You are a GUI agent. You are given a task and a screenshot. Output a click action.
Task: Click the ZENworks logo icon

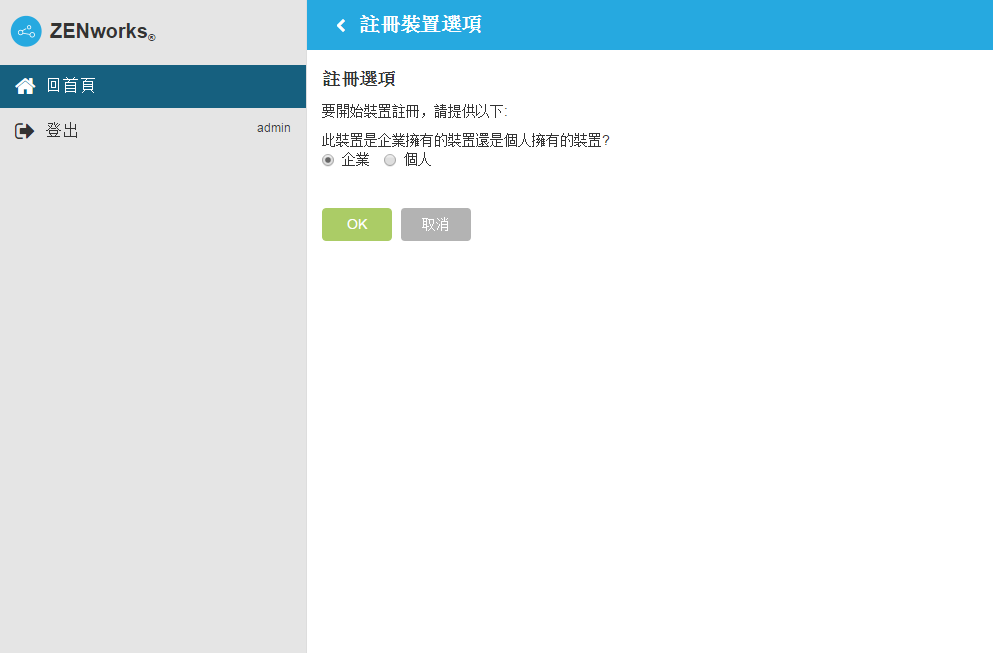(26, 31)
